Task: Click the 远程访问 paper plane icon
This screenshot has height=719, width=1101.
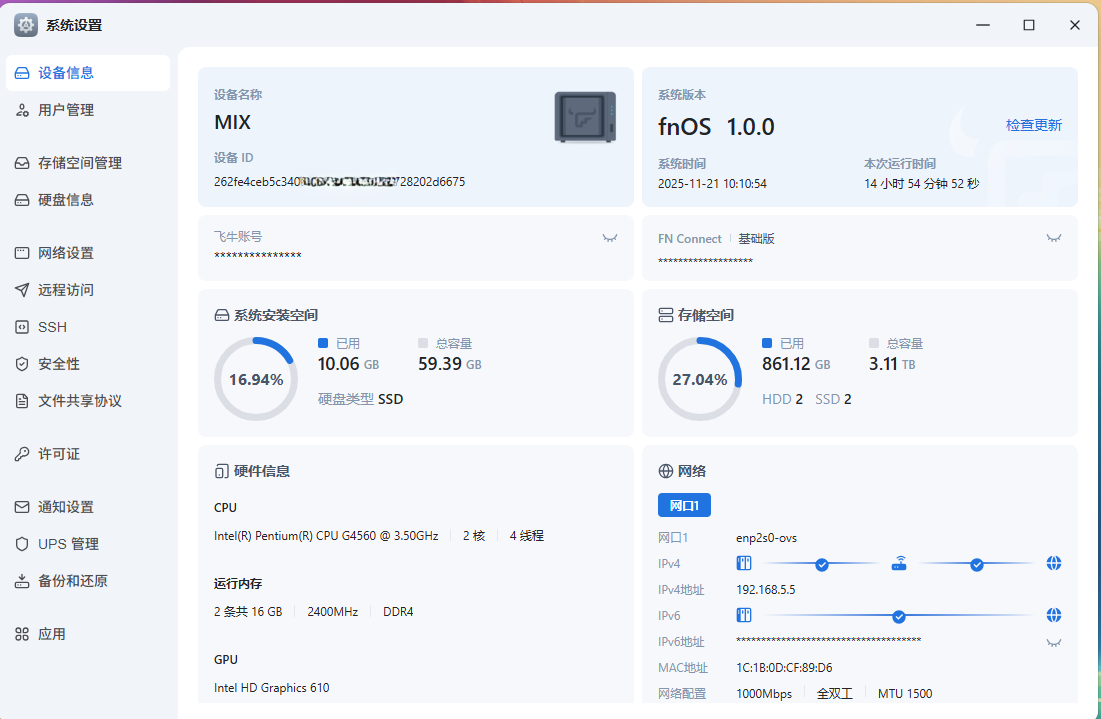Action: [x=22, y=290]
